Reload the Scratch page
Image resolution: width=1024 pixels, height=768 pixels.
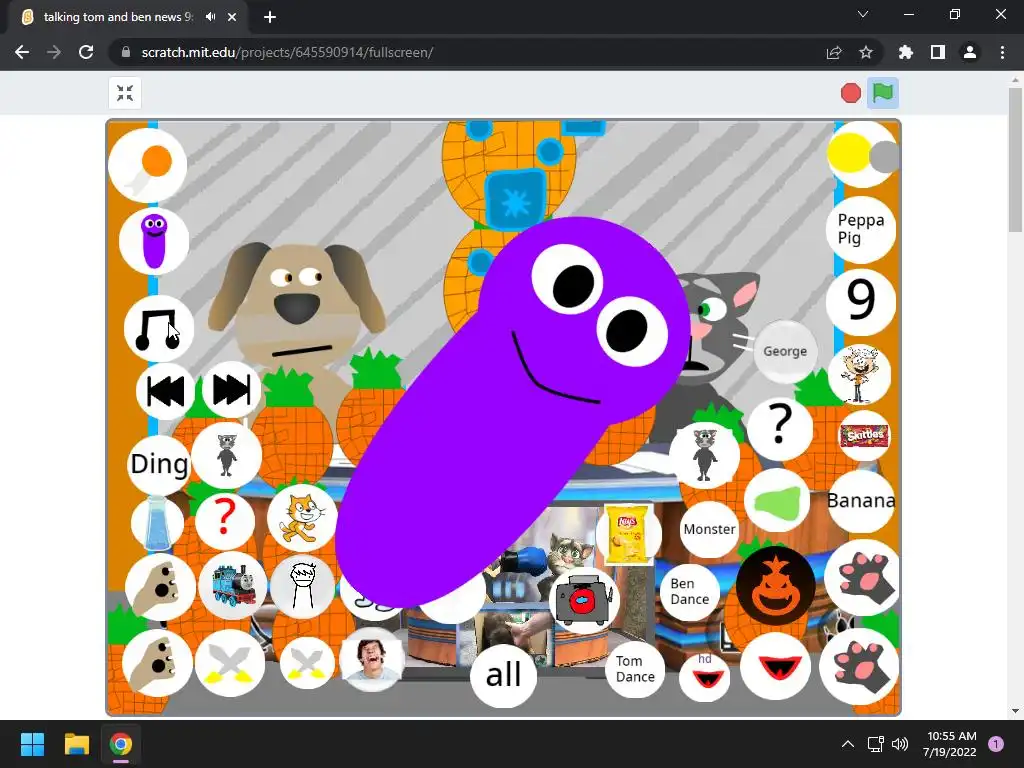[x=86, y=52]
